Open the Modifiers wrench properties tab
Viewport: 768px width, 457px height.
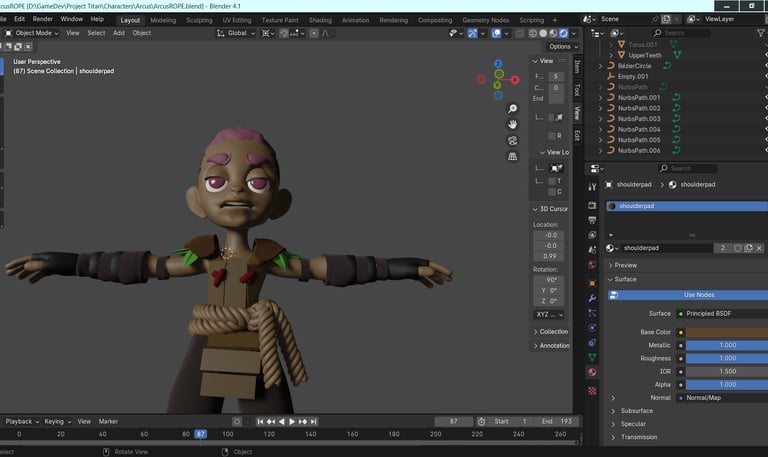[592, 298]
